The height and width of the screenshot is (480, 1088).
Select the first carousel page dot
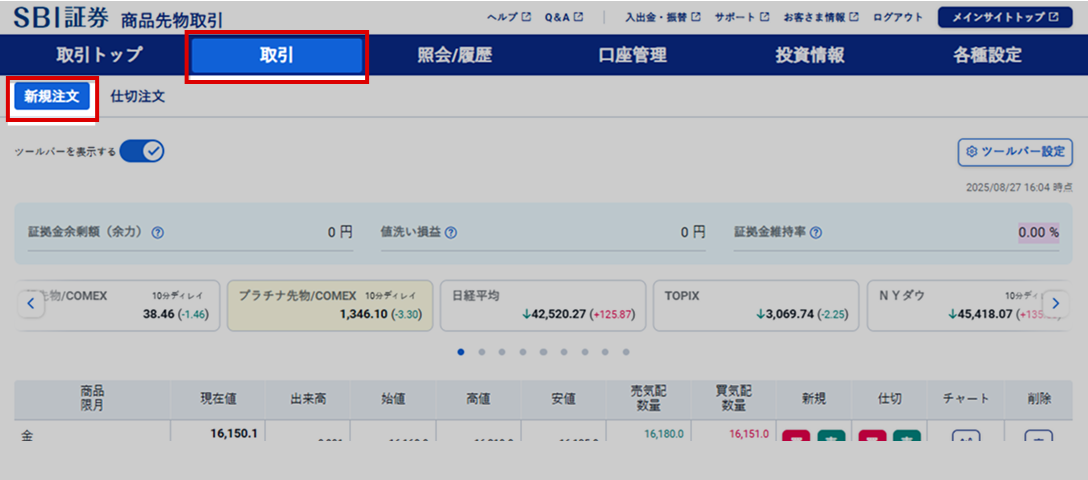461,352
